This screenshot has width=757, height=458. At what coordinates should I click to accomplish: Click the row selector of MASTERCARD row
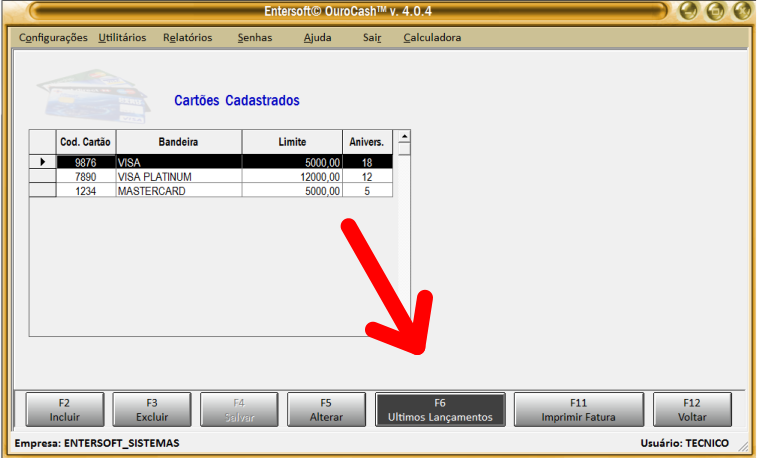tap(42, 191)
